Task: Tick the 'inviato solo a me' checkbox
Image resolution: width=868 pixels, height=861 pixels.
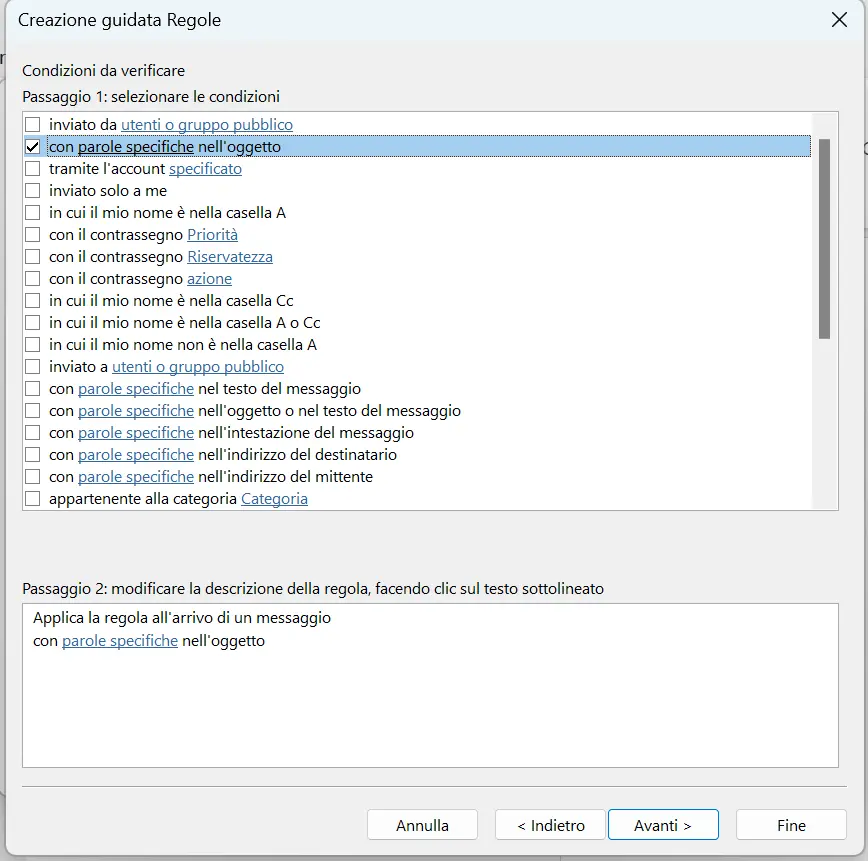Action: 33,191
